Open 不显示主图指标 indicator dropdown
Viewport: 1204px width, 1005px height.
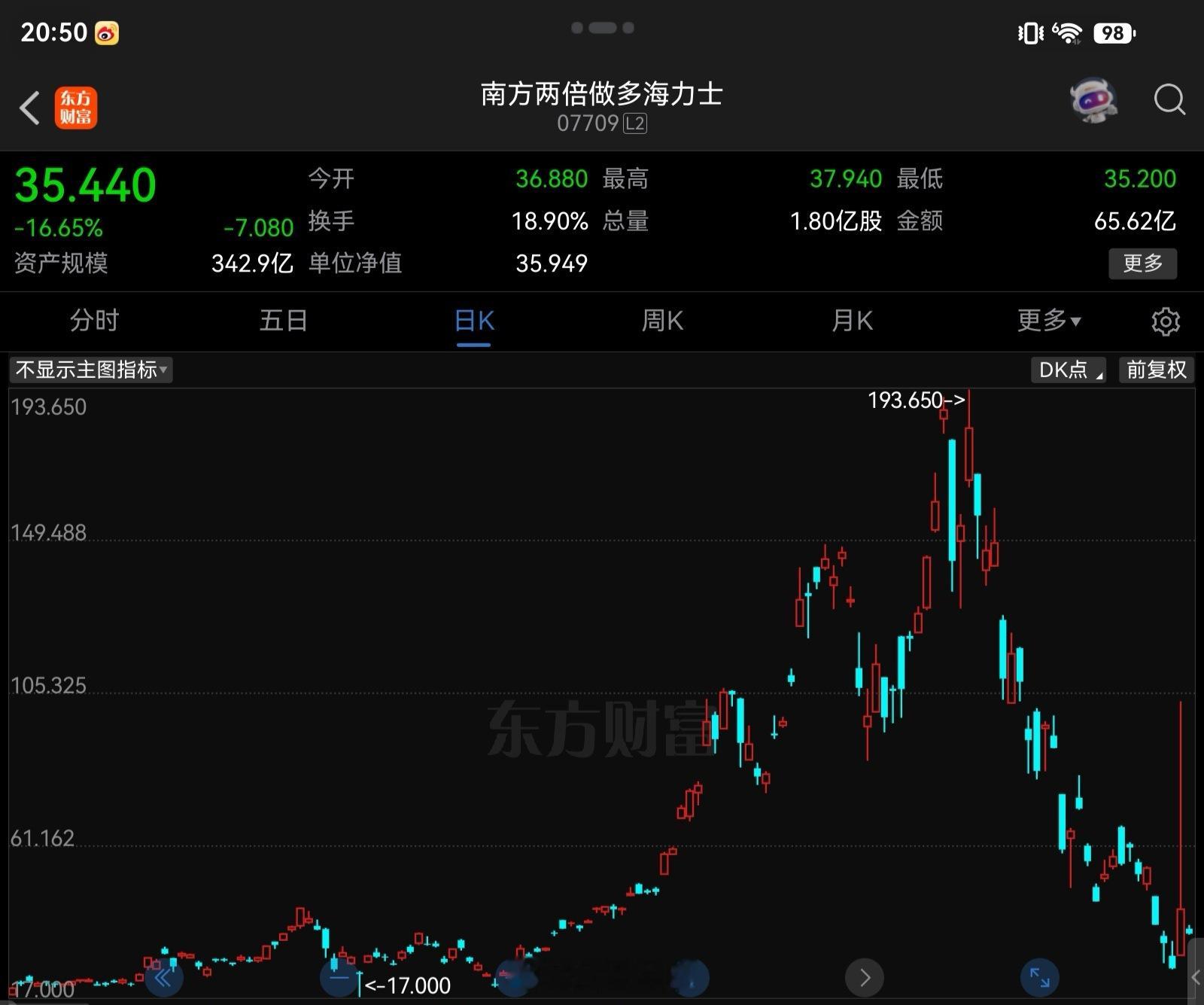point(91,370)
